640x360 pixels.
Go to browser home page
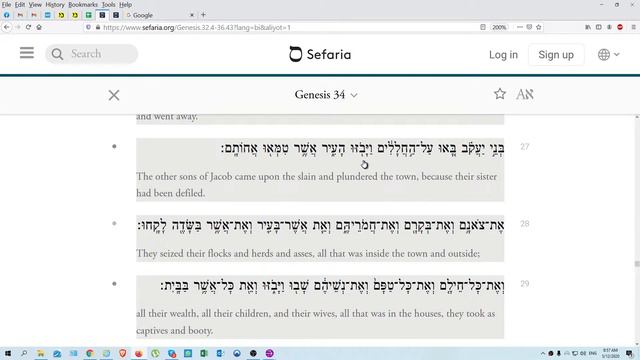[39, 27]
